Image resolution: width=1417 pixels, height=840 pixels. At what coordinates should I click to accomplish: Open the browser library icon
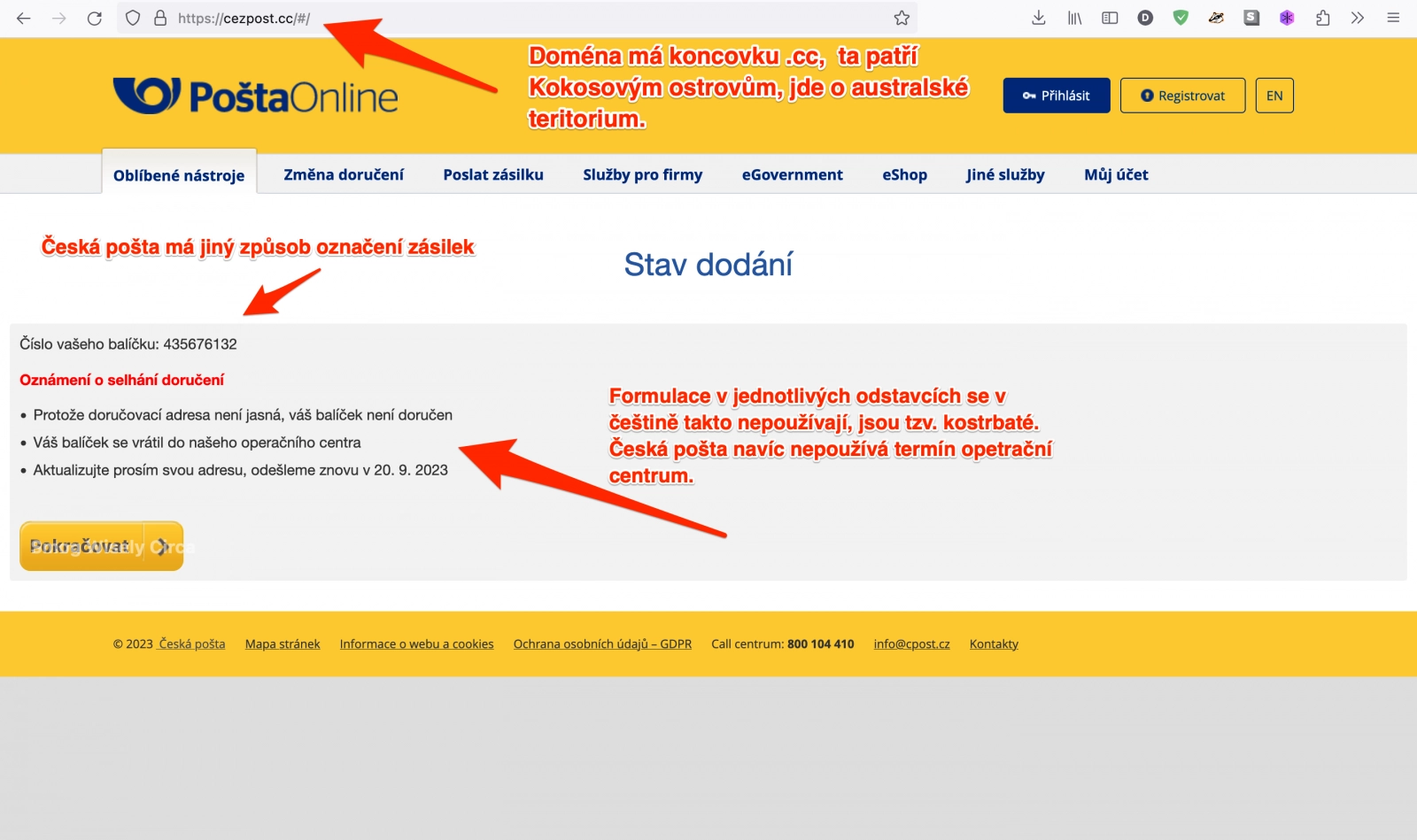tap(1074, 18)
